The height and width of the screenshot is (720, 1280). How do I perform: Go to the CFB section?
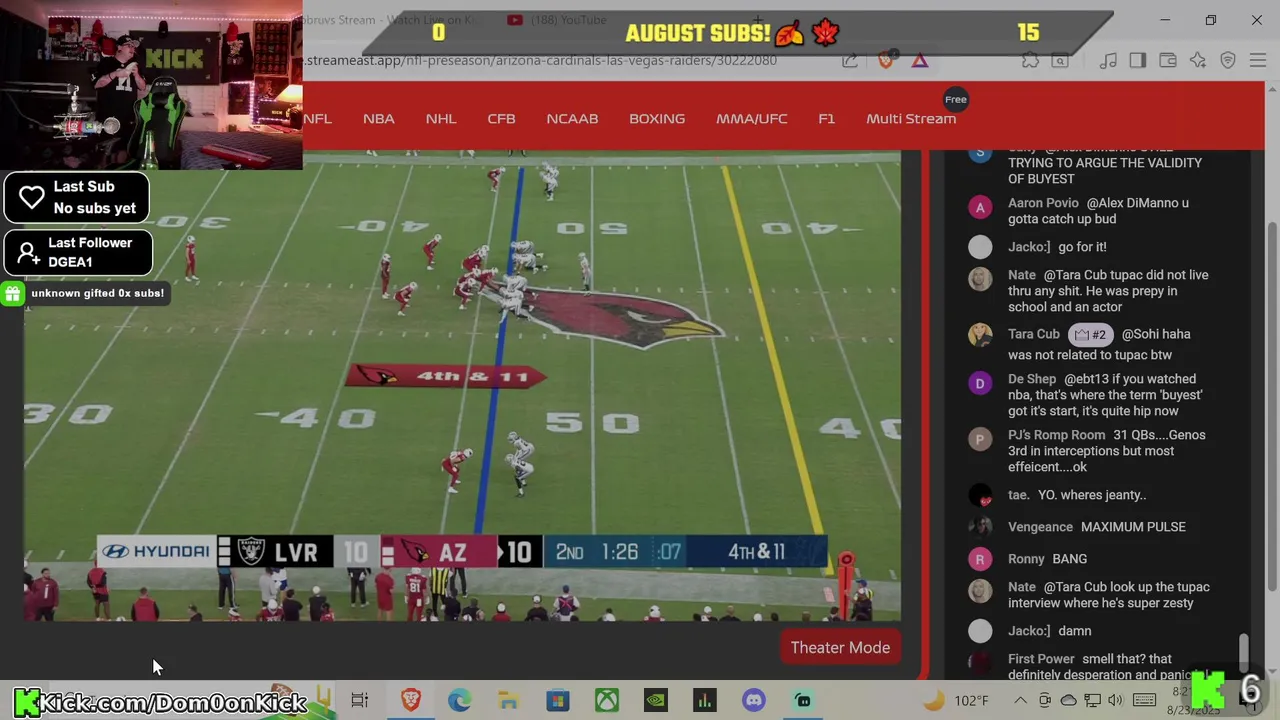[x=501, y=118]
